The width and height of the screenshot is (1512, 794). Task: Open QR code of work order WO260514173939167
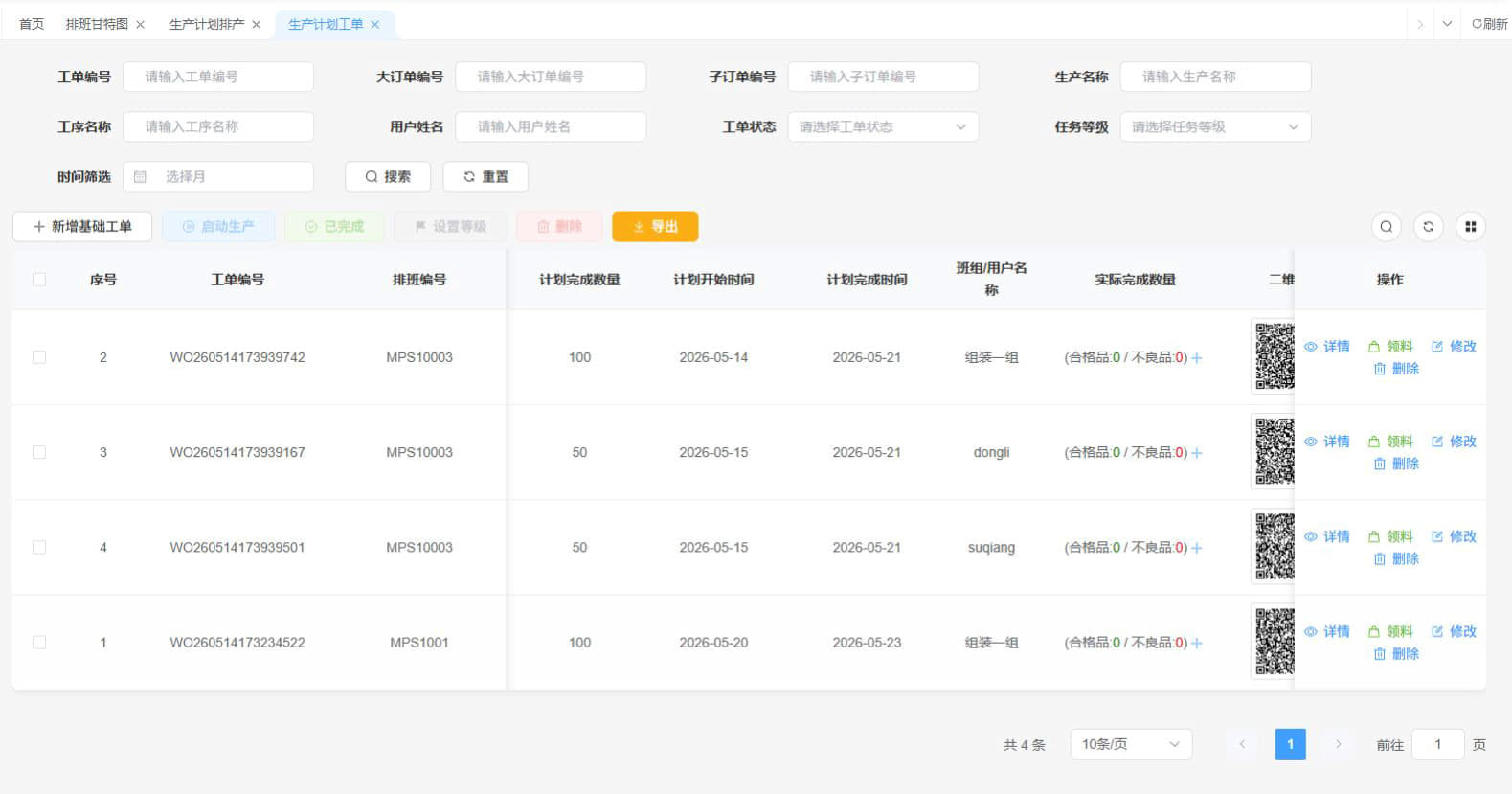tap(1274, 451)
